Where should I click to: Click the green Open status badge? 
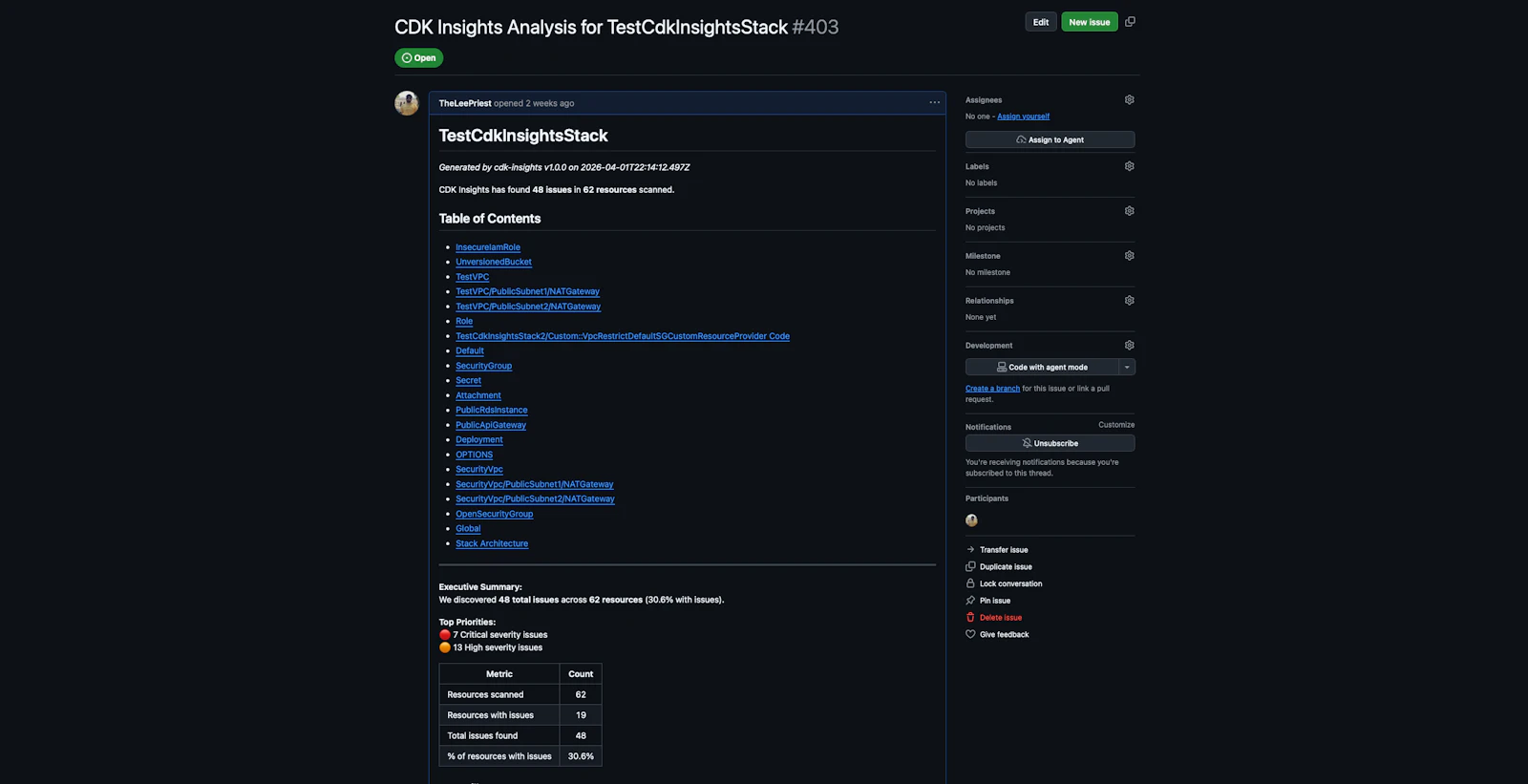(x=419, y=58)
